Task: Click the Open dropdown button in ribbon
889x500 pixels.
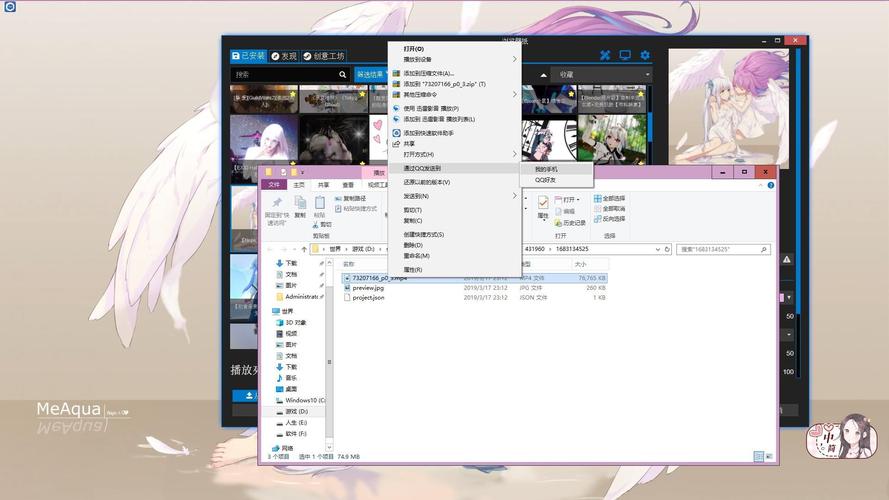Action: (x=567, y=200)
